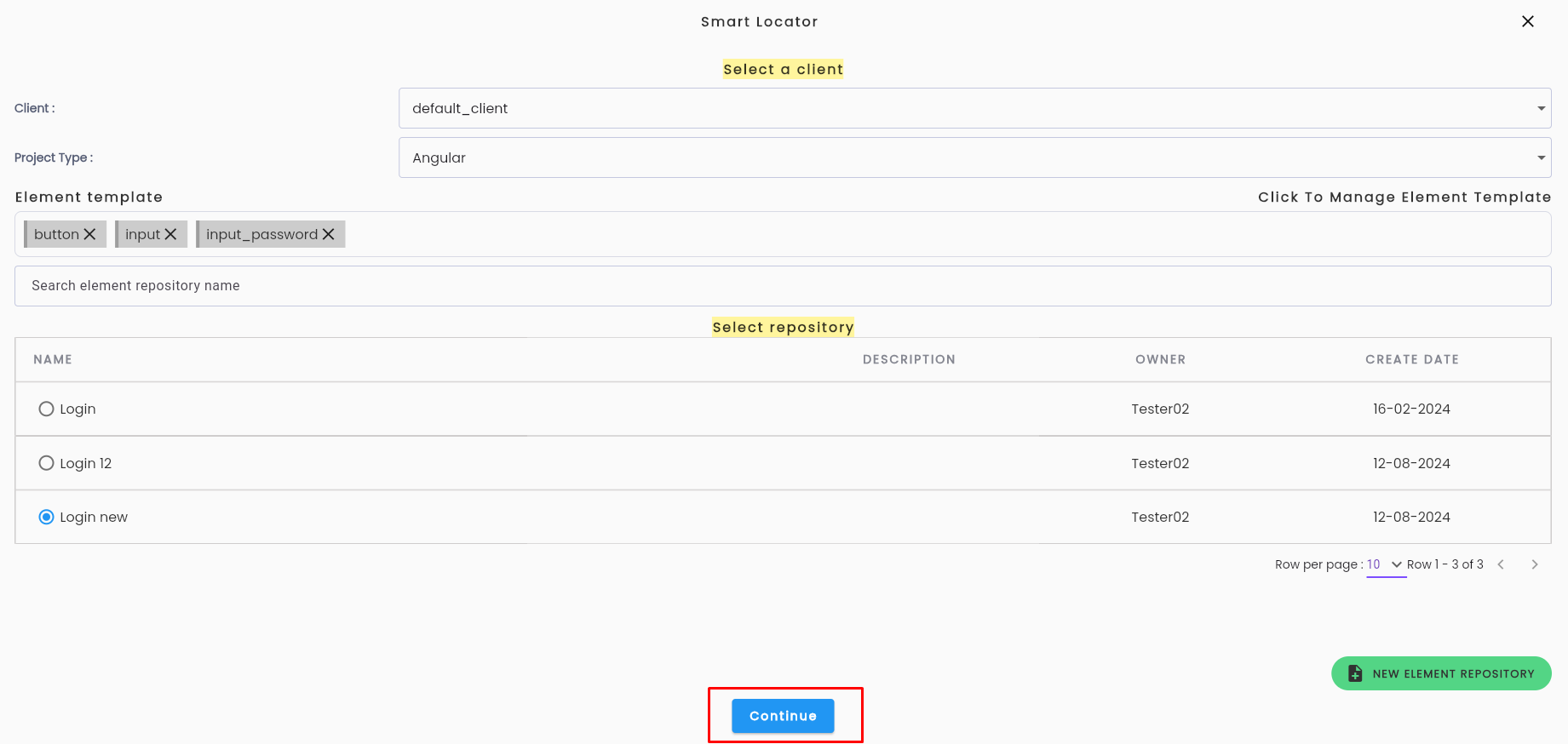The image size is (1568, 744).
Task: Remove the button element template tag
Action: 89,234
